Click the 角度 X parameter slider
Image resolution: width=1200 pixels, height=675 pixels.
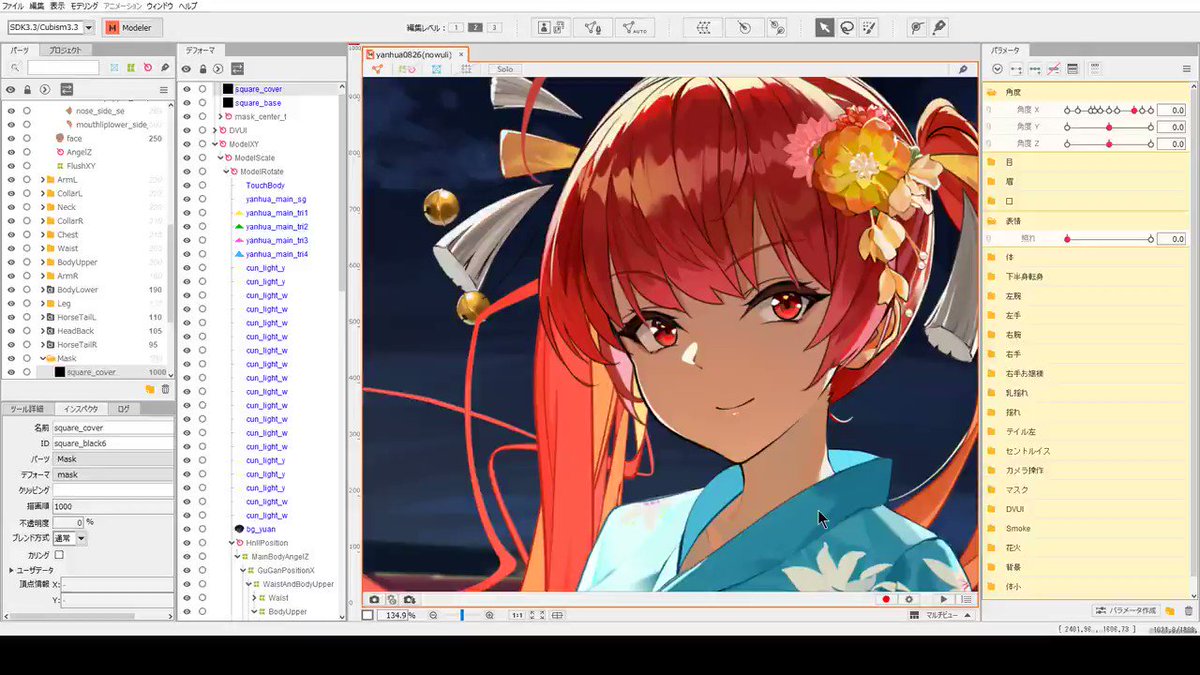[x=1109, y=110]
